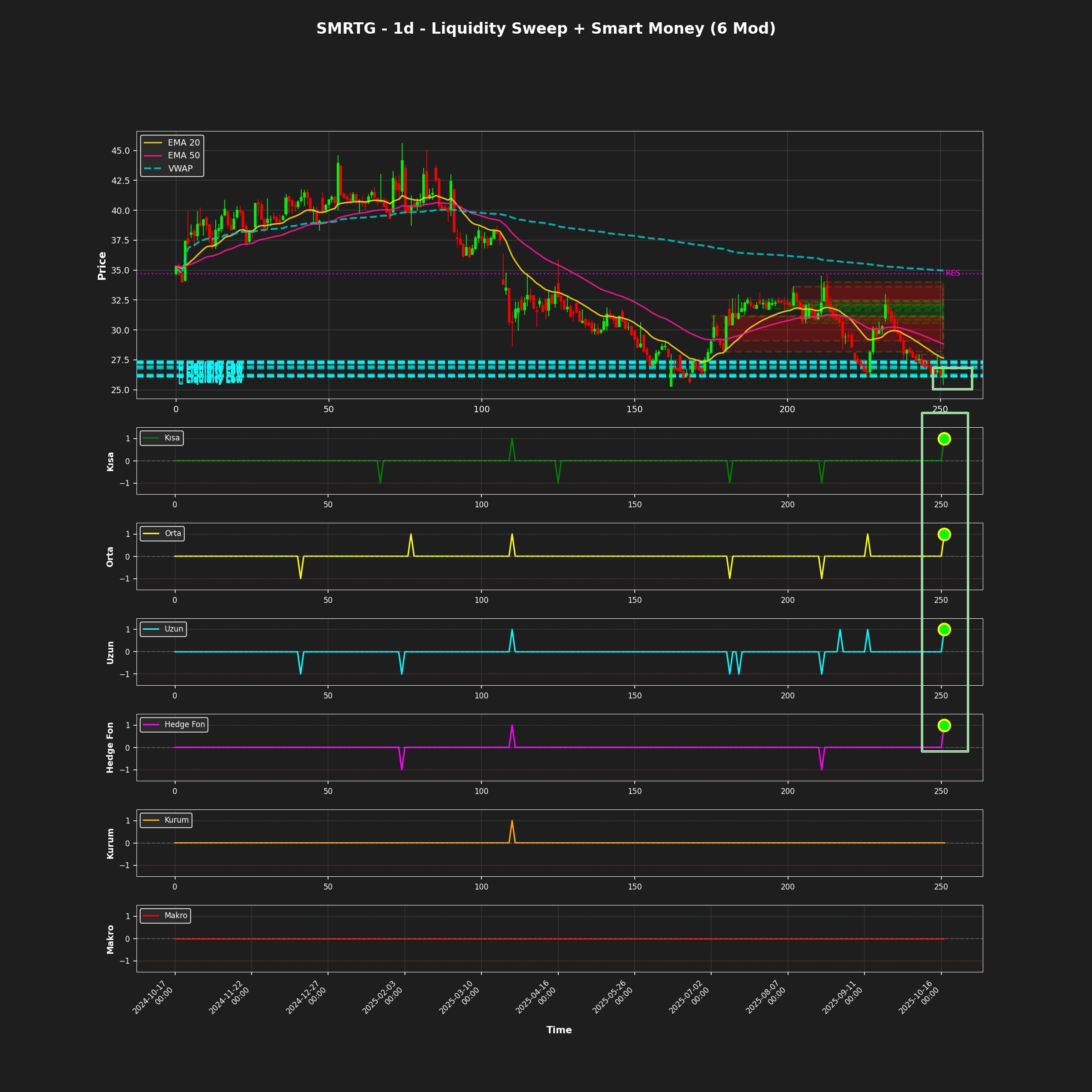Click the Kısa legend label
Viewport: 1092px width, 1092px height.
(x=172, y=438)
